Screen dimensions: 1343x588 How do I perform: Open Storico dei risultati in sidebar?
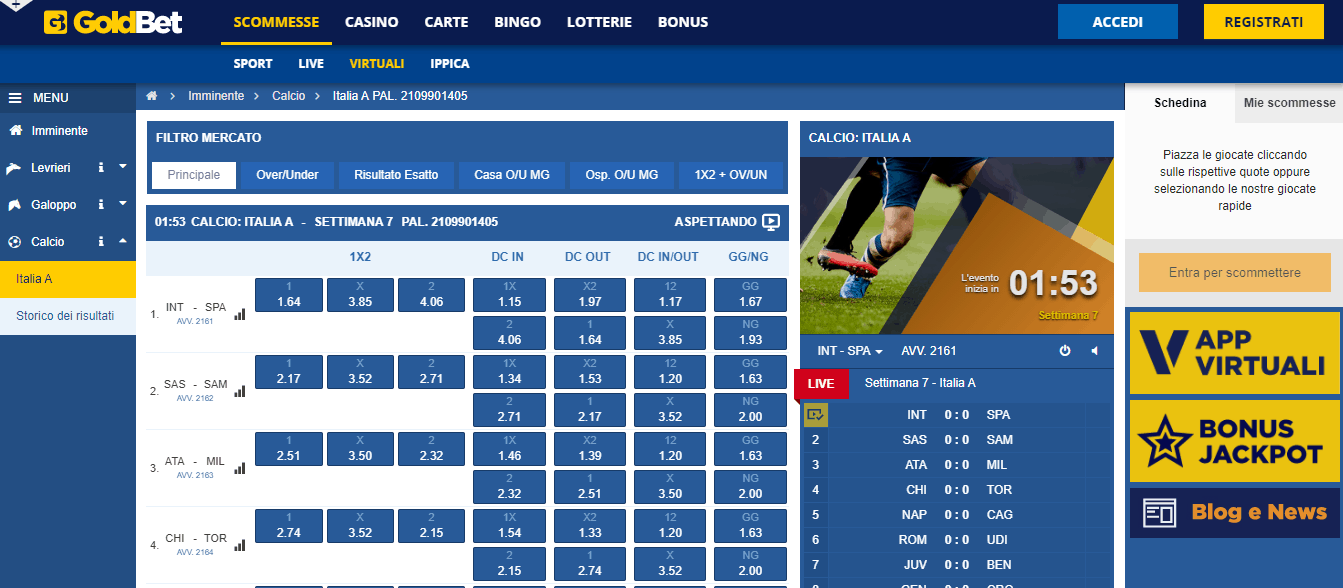pos(68,316)
